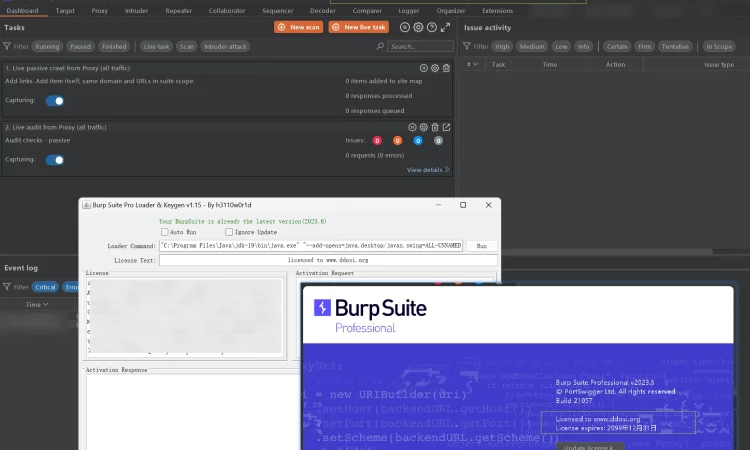Toggle the Live task filter
This screenshot has height=450, width=750.
[156, 46]
